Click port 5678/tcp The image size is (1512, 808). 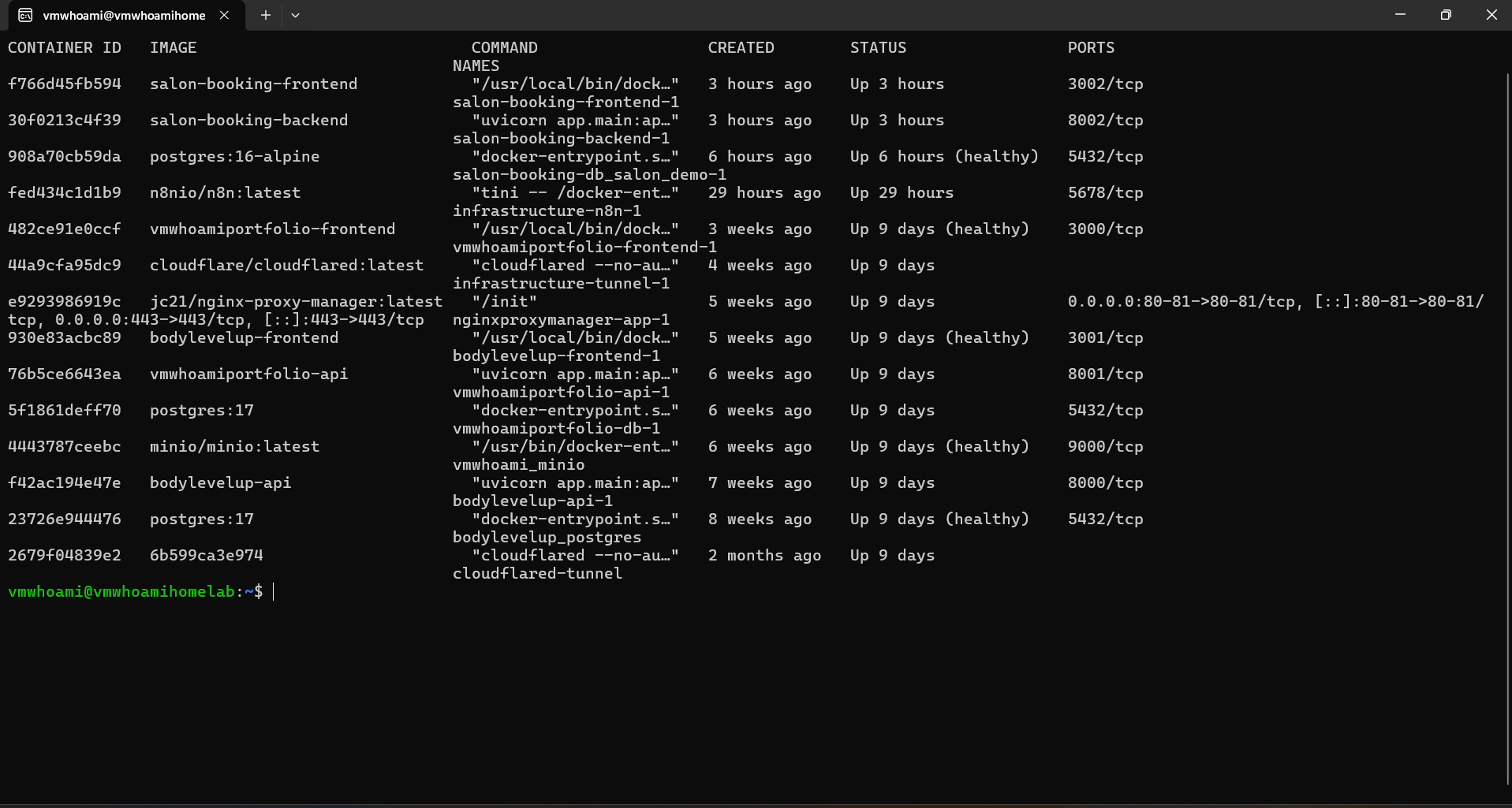(1105, 192)
